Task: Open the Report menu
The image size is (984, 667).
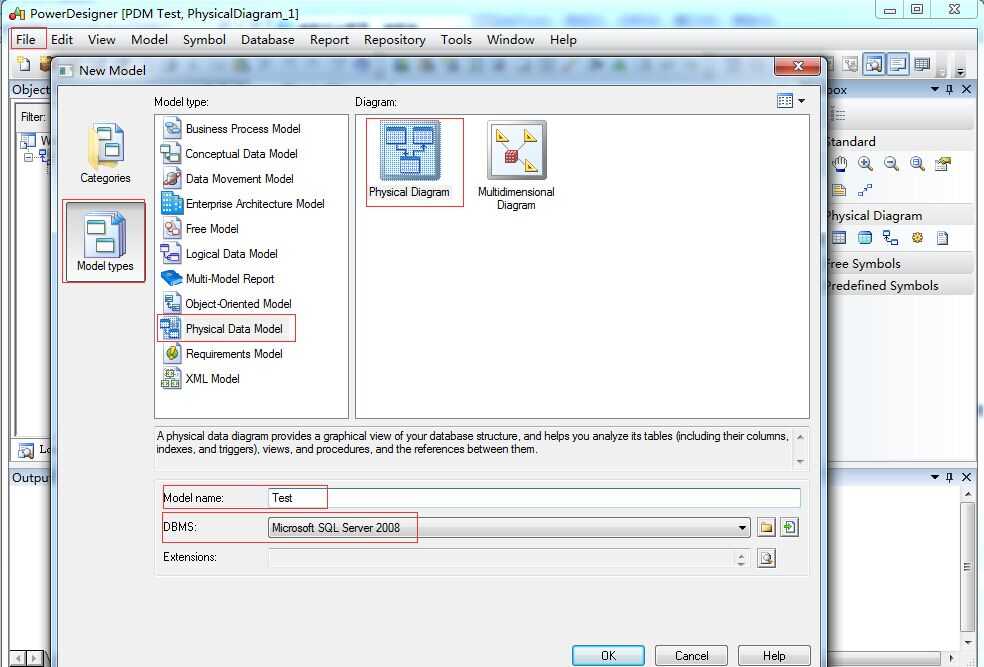Action: (329, 40)
